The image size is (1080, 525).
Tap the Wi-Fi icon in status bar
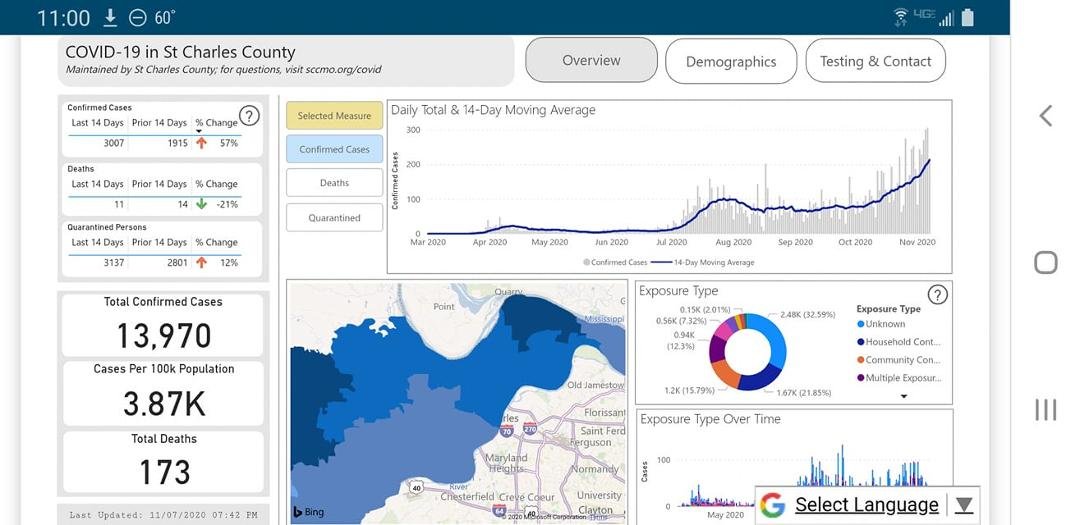tap(900, 18)
